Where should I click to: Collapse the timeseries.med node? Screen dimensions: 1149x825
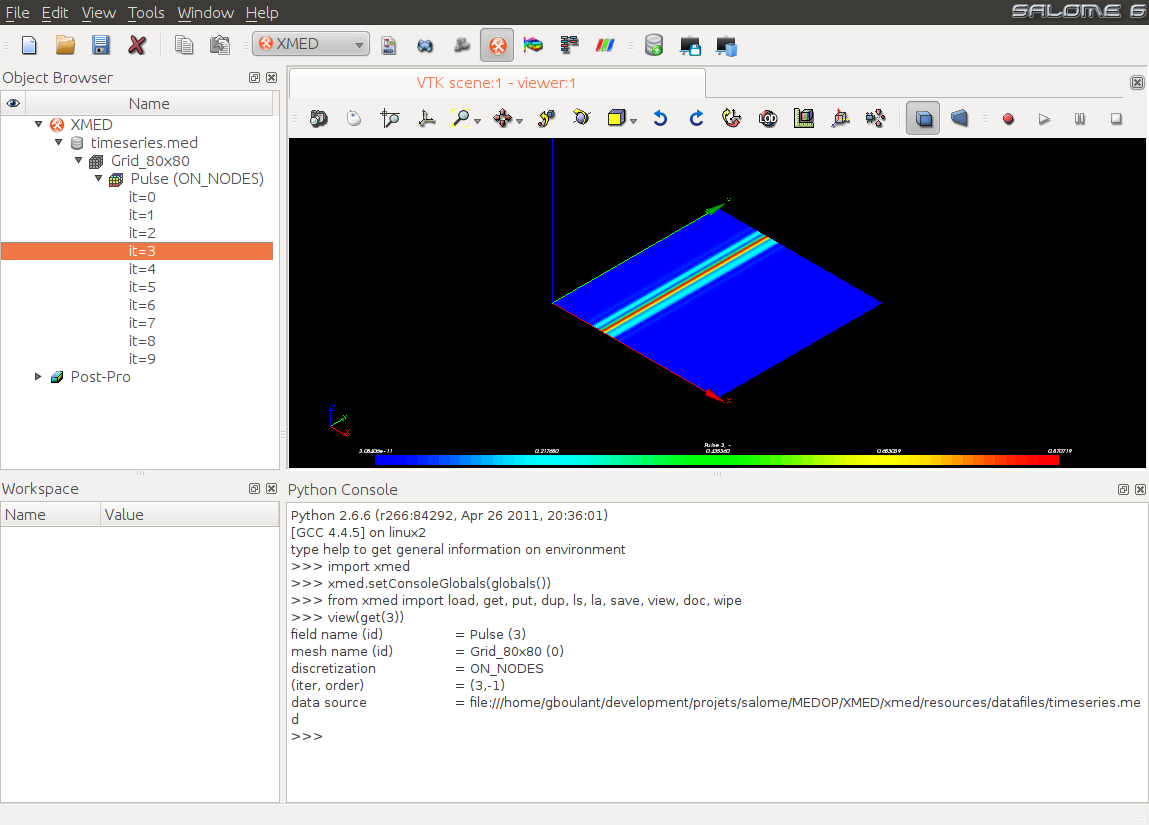[59, 142]
